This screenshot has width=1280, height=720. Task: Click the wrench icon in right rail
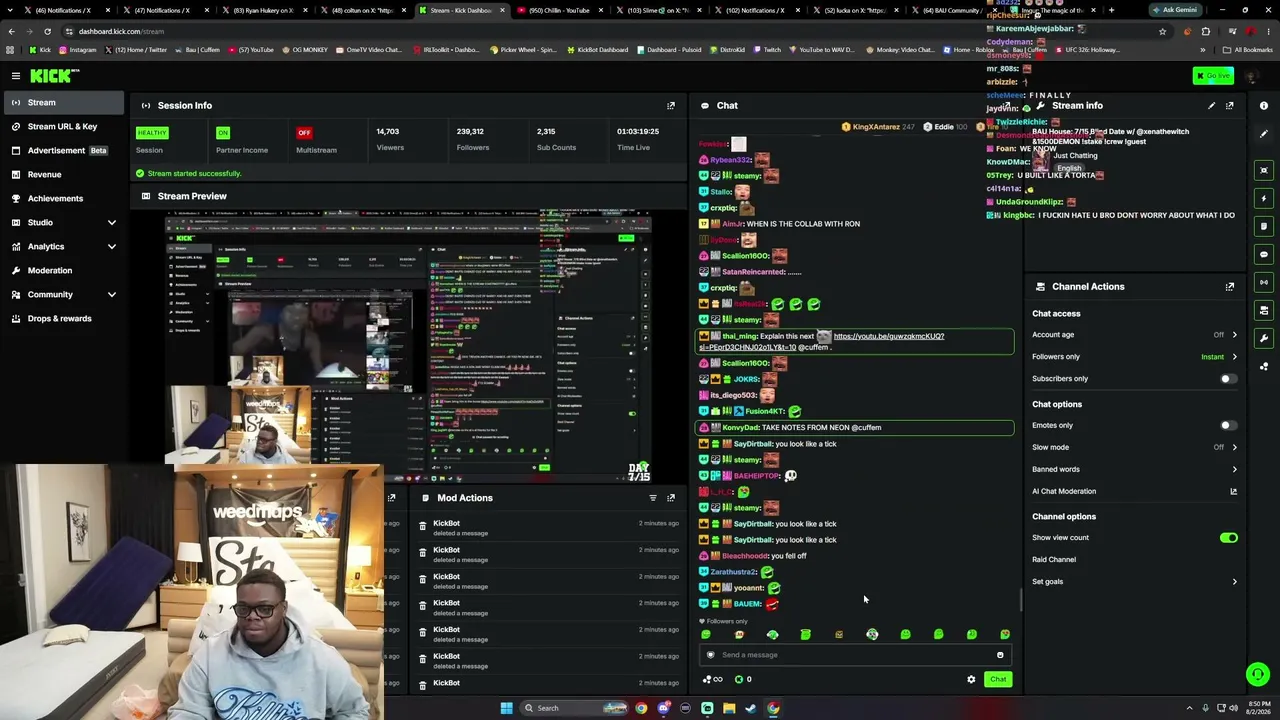1264,338
